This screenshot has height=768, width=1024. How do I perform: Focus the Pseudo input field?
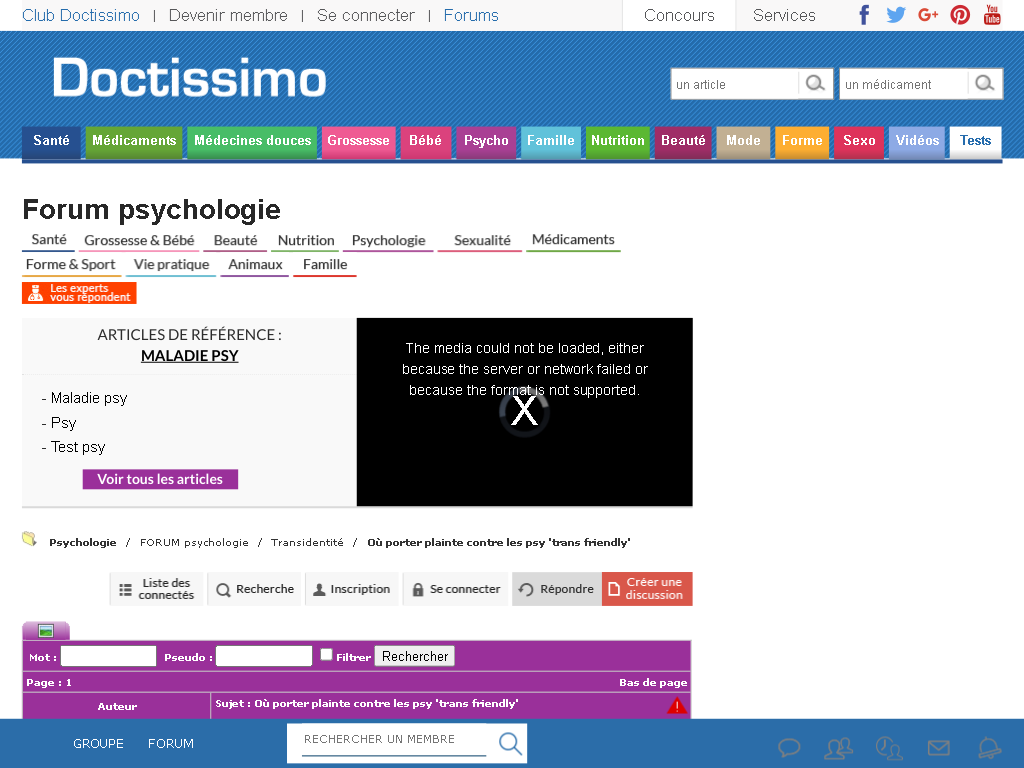[x=264, y=656]
